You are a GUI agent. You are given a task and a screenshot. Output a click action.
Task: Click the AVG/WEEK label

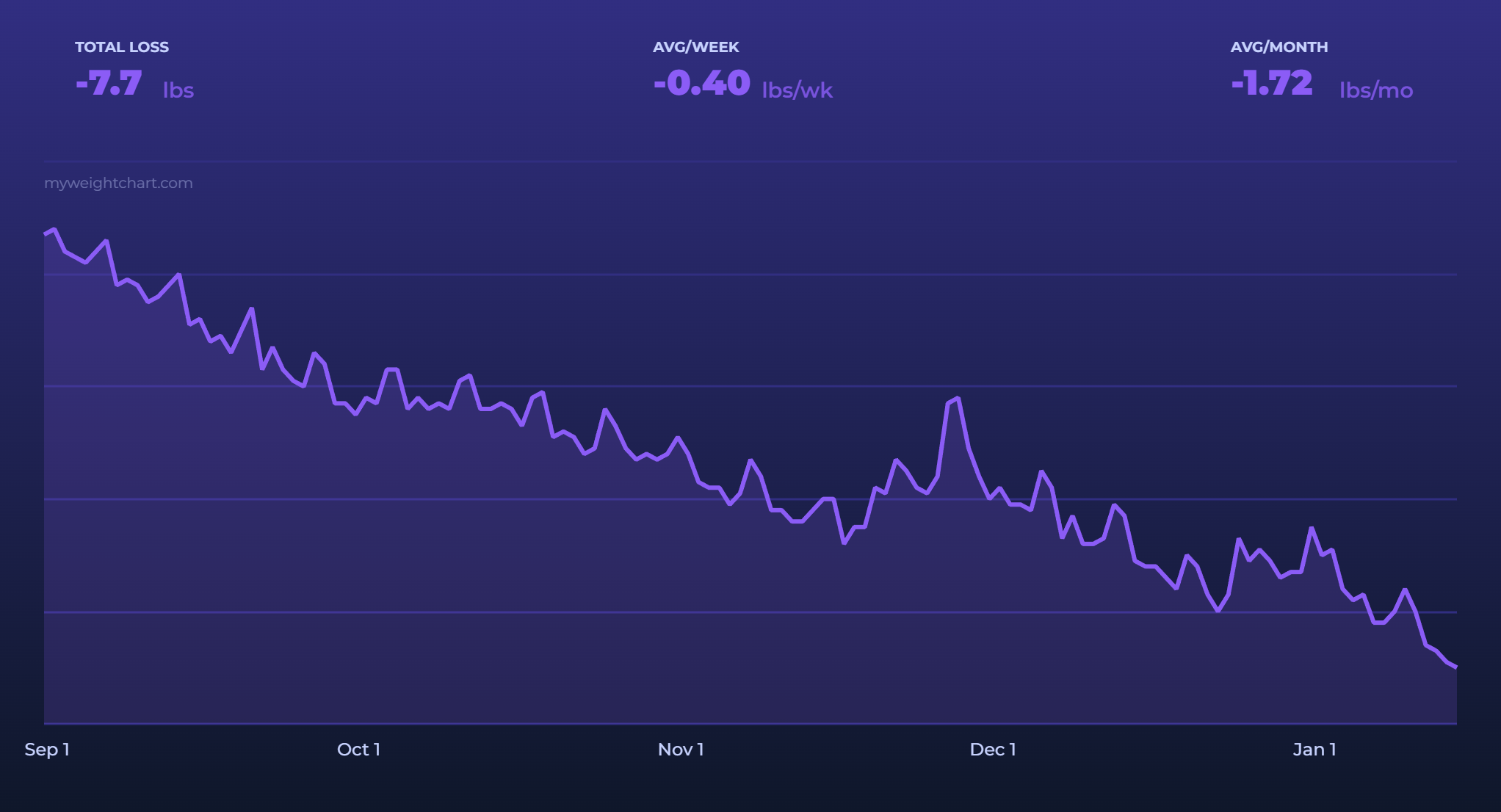pyautogui.click(x=695, y=47)
